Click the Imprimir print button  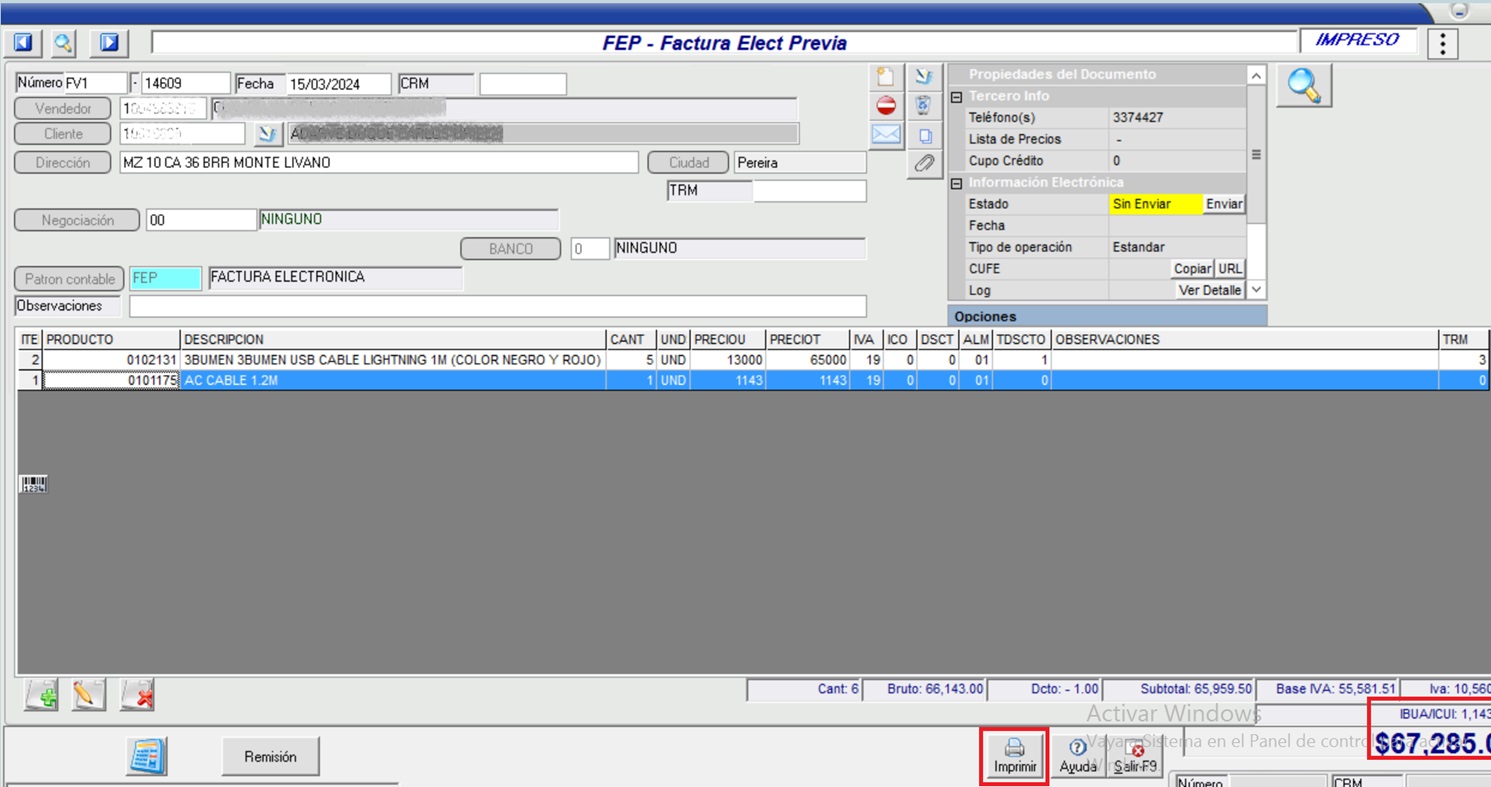1014,757
